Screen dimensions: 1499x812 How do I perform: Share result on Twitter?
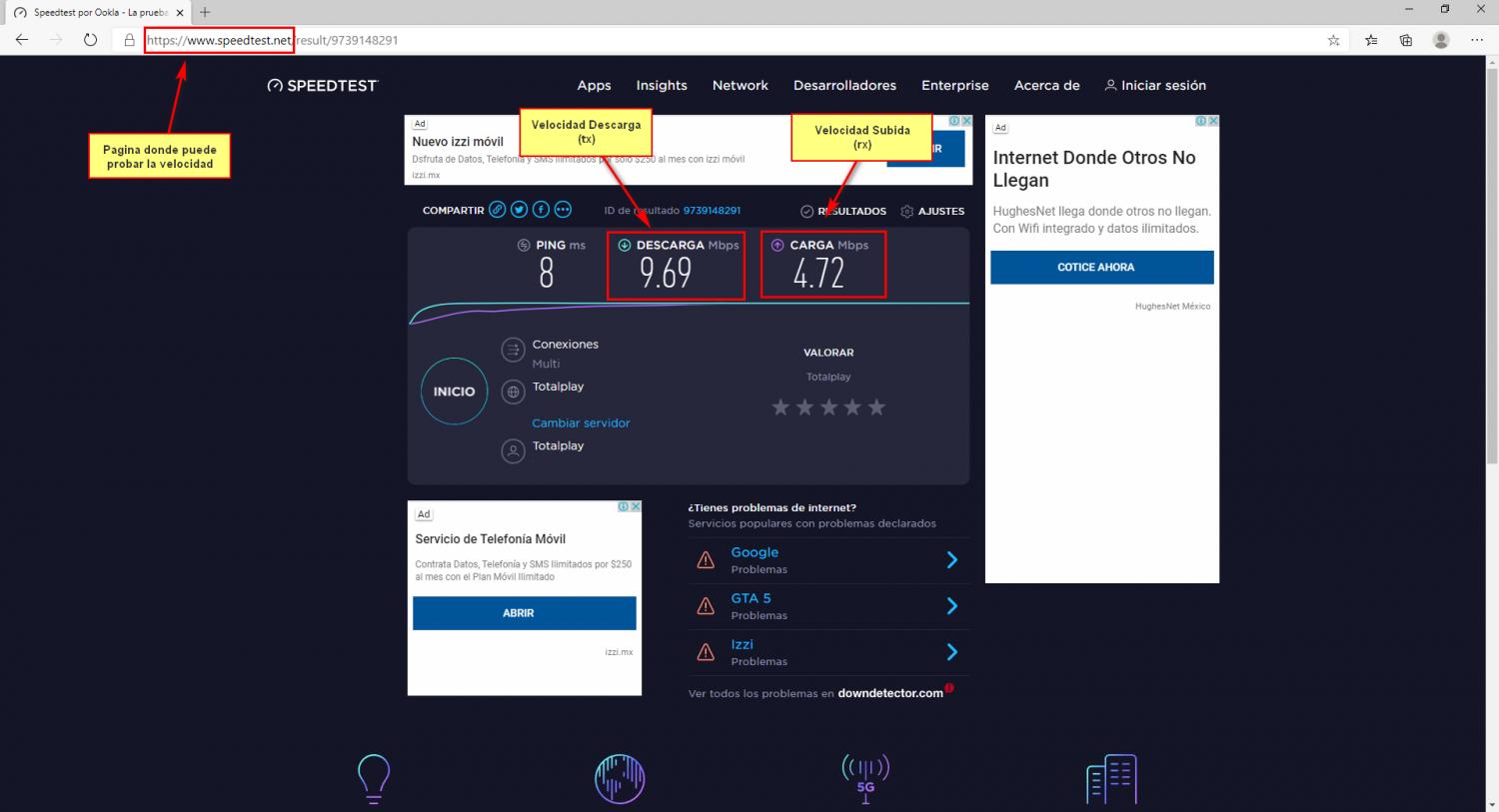pos(519,210)
